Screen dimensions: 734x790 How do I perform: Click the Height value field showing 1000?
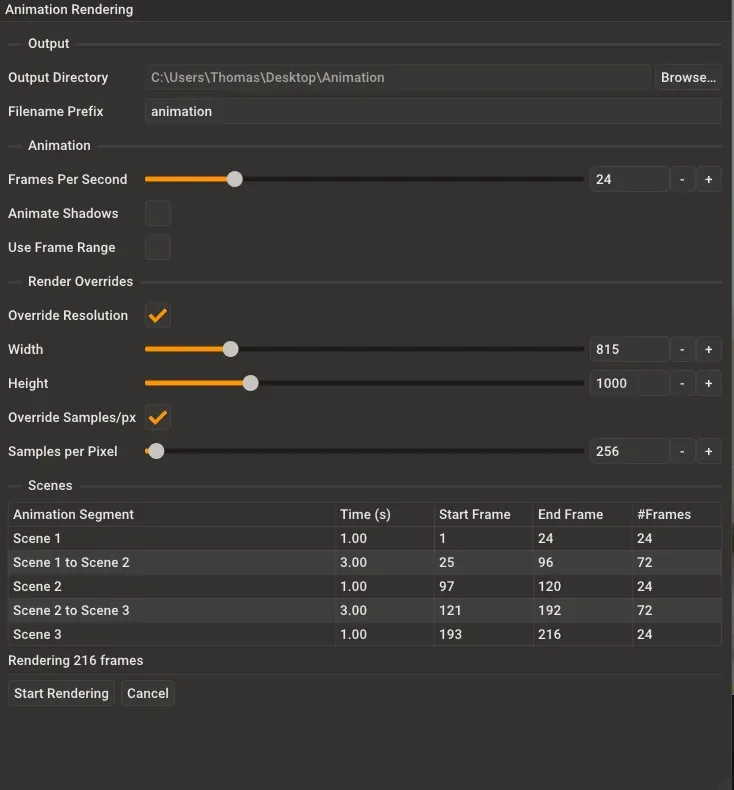tap(629, 383)
